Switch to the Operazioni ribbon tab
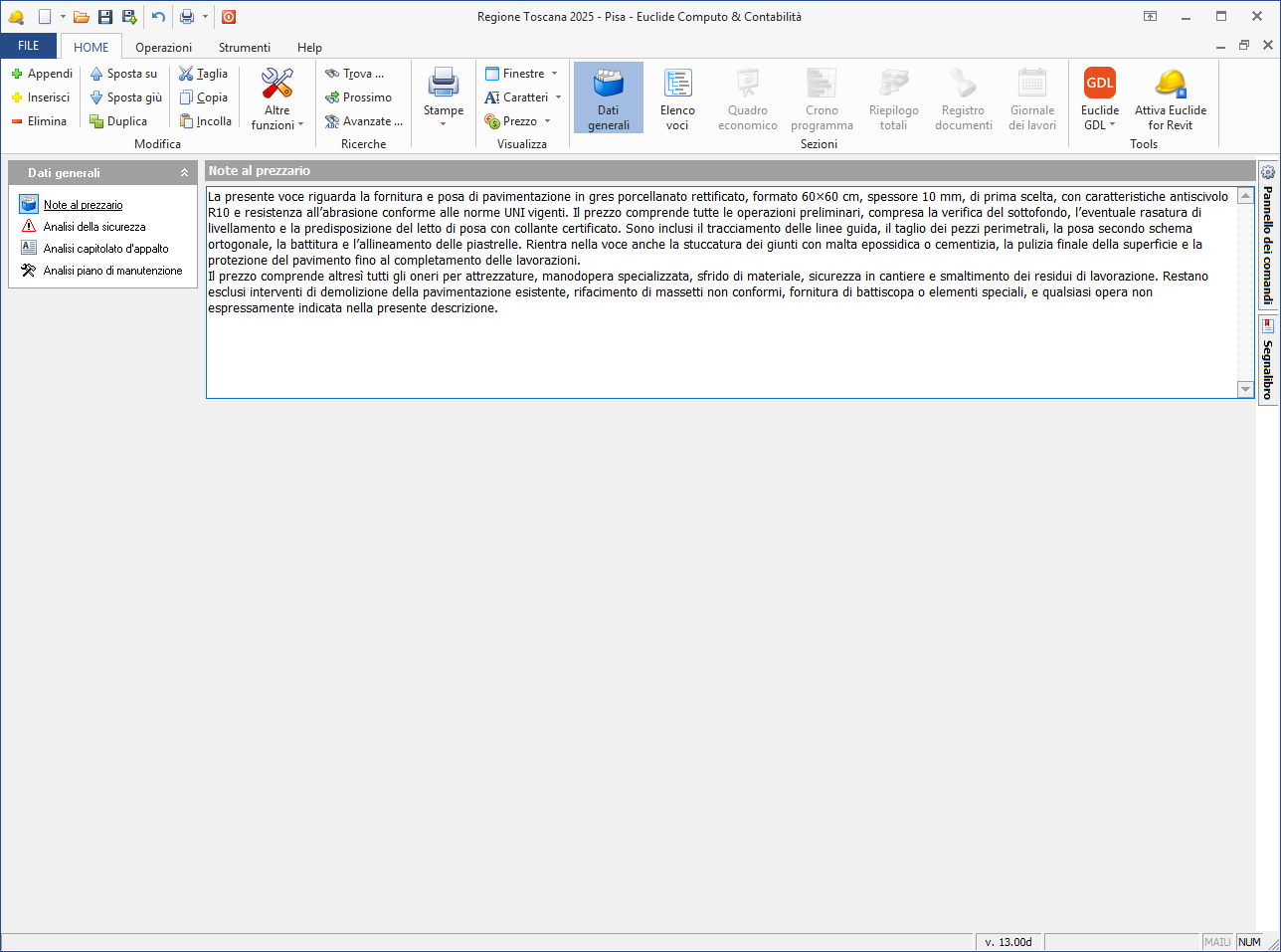The width and height of the screenshot is (1281, 952). pyautogui.click(x=163, y=48)
